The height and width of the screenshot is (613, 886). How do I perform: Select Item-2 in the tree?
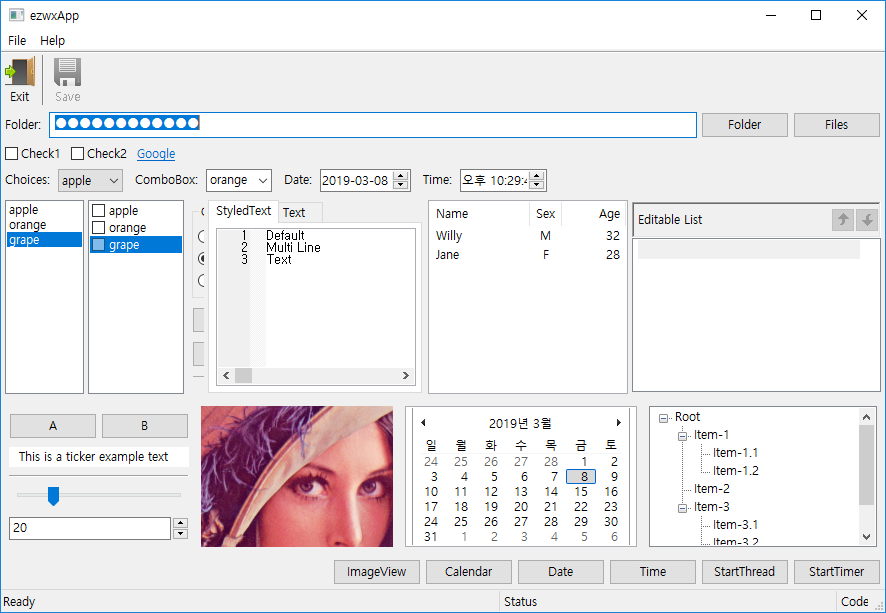pos(711,489)
